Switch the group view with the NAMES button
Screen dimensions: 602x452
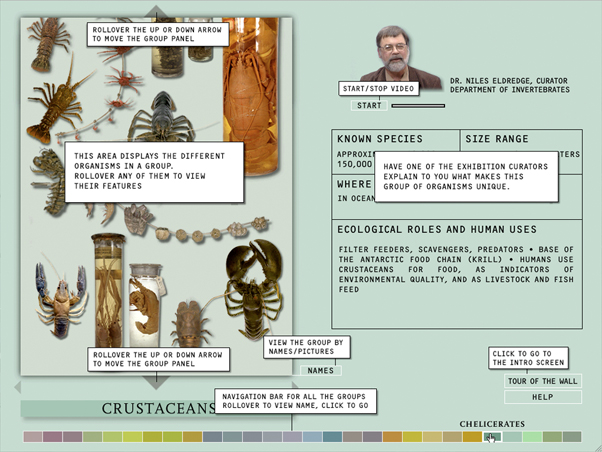tap(321, 371)
